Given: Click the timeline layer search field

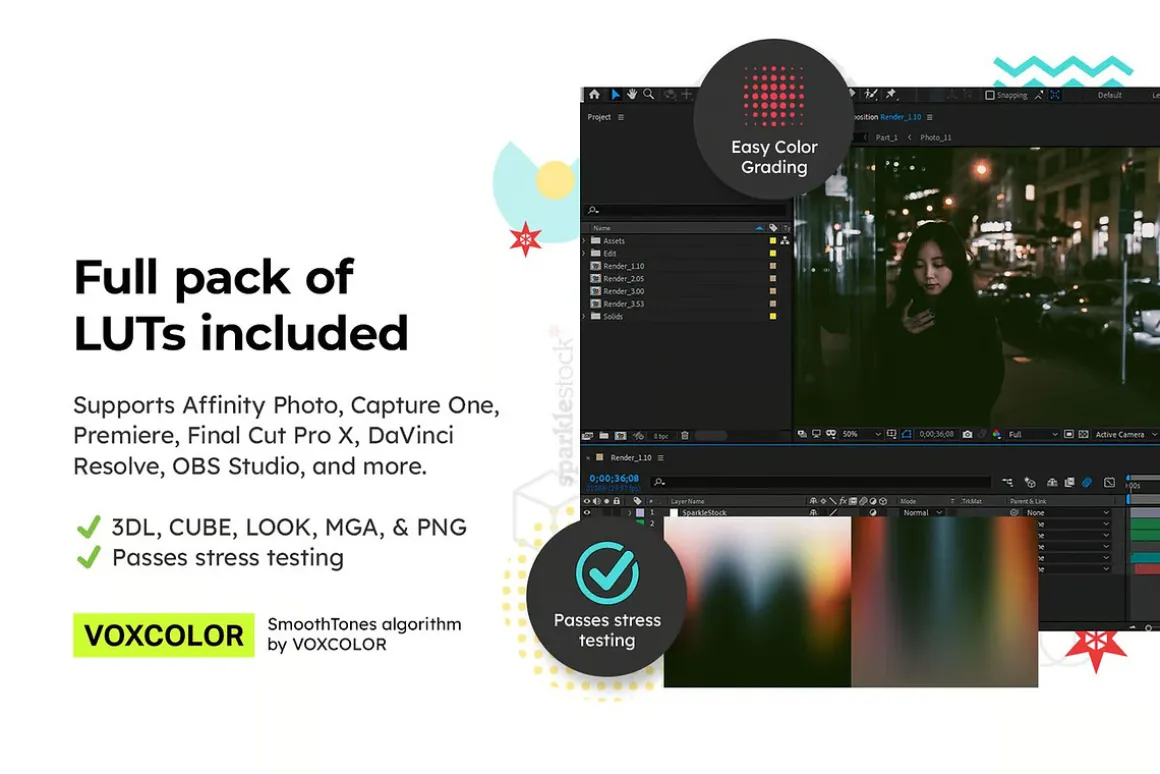Looking at the screenshot, I should [x=819, y=482].
